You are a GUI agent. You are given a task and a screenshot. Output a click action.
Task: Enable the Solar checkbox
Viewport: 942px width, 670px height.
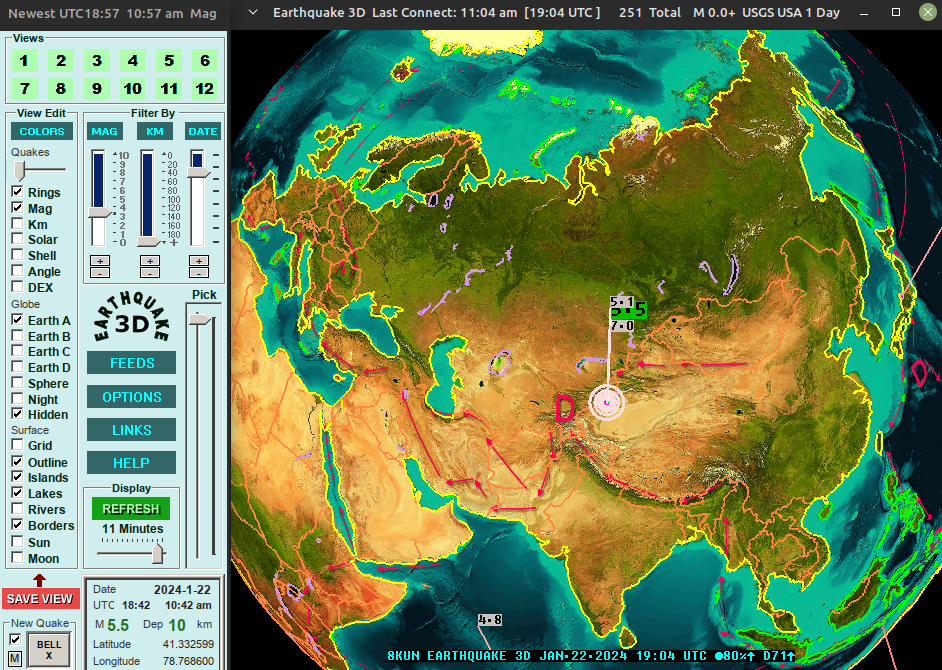tap(17, 239)
